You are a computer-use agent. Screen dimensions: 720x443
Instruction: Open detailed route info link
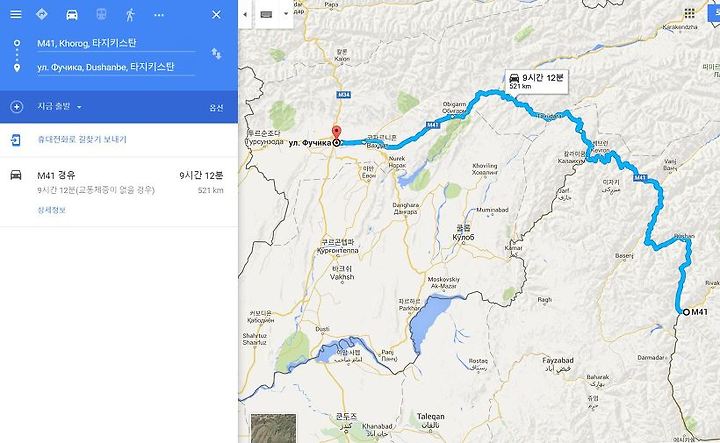(x=51, y=210)
